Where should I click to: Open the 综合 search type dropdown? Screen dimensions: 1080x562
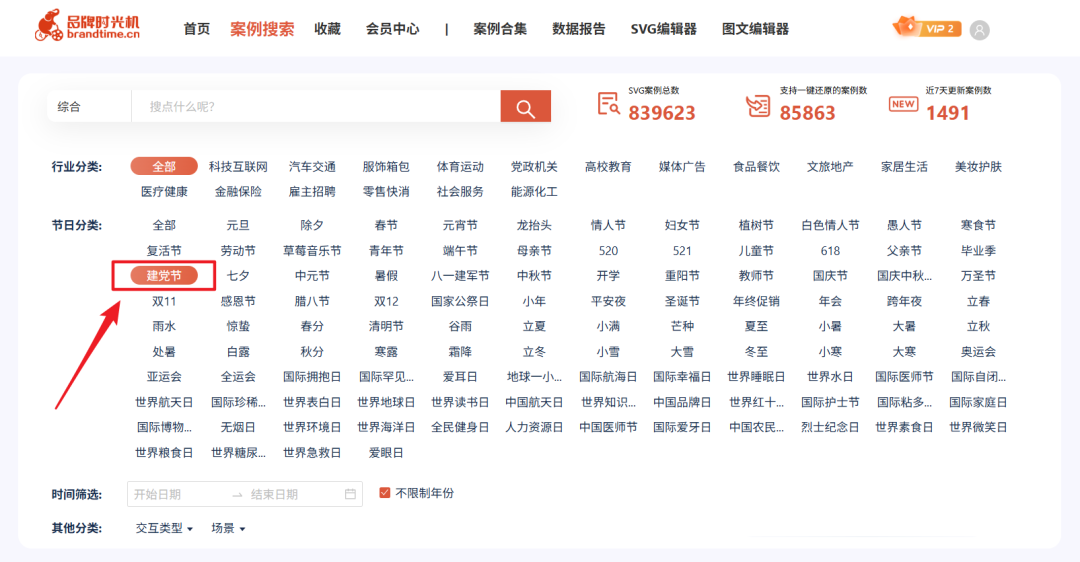click(x=89, y=107)
